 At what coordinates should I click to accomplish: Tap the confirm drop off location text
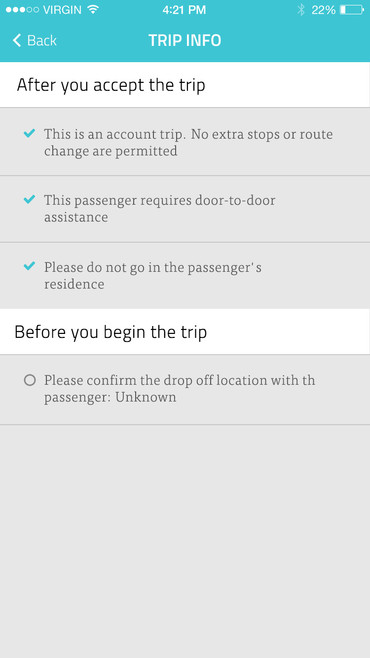[x=180, y=389]
